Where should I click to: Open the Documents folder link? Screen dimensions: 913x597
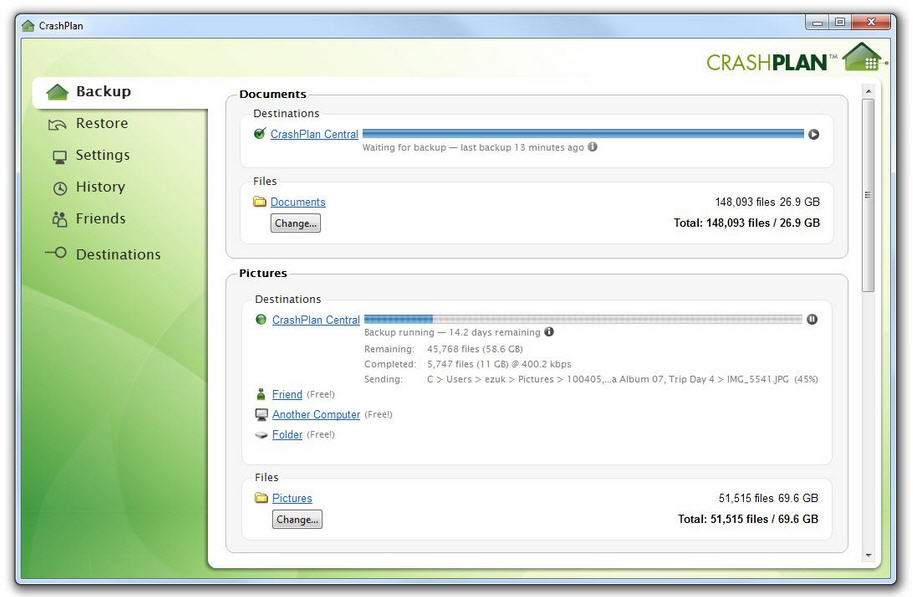[x=298, y=202]
